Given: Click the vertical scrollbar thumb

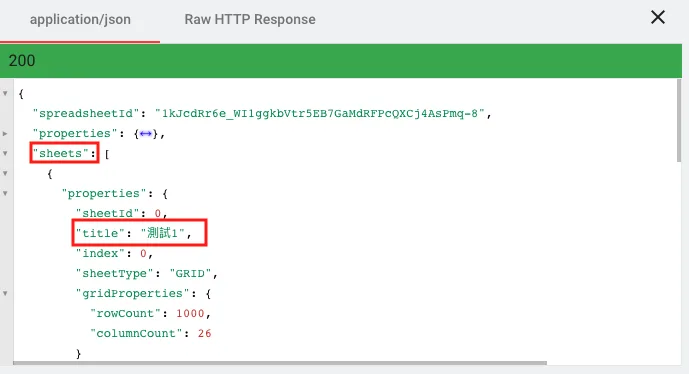Looking at the screenshot, I should (679, 120).
